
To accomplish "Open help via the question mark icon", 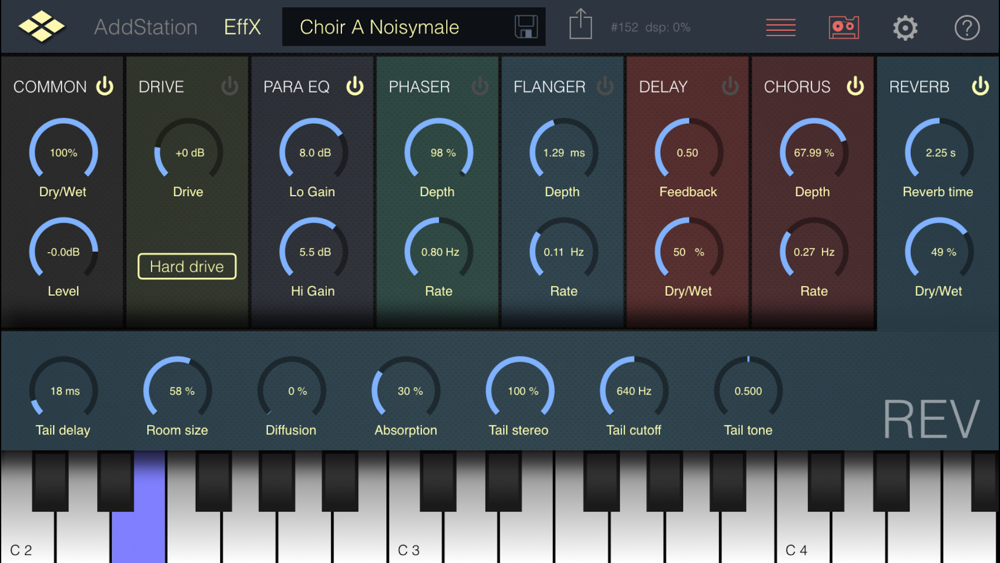I will [967, 27].
